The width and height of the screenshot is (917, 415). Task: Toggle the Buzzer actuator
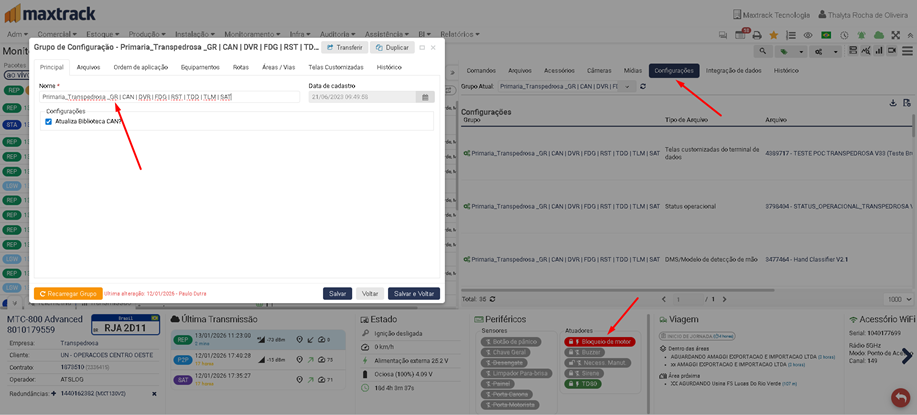pyautogui.click(x=592, y=352)
